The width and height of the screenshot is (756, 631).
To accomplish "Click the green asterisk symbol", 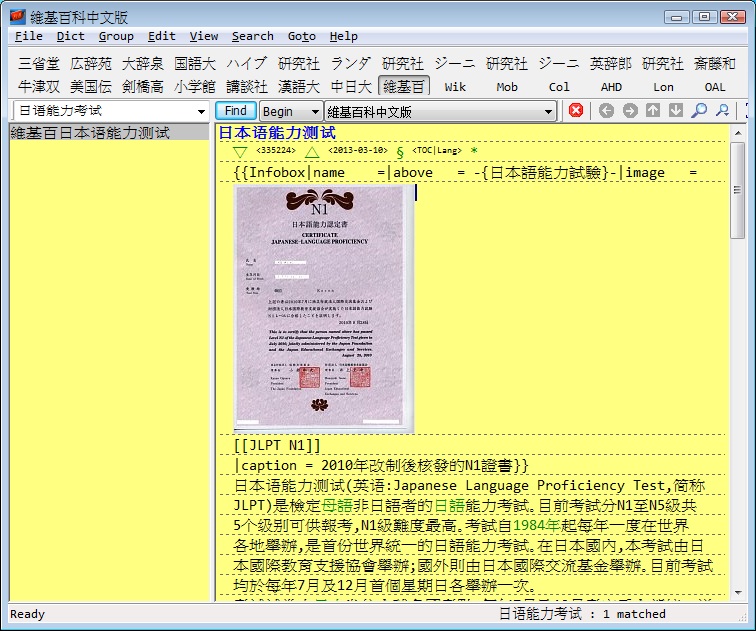I will click(474, 150).
